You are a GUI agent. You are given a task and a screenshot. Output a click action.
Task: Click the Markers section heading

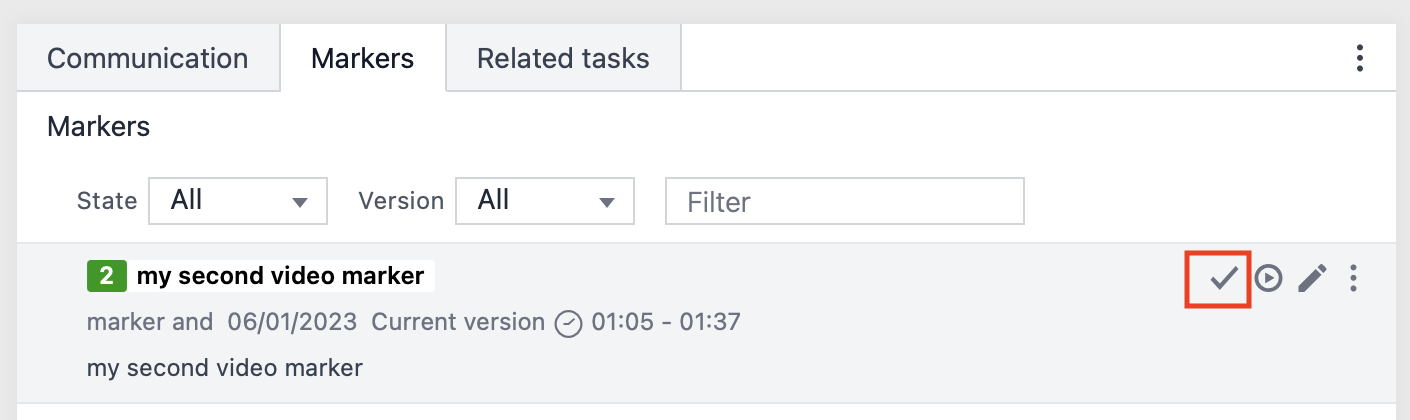pos(98,127)
